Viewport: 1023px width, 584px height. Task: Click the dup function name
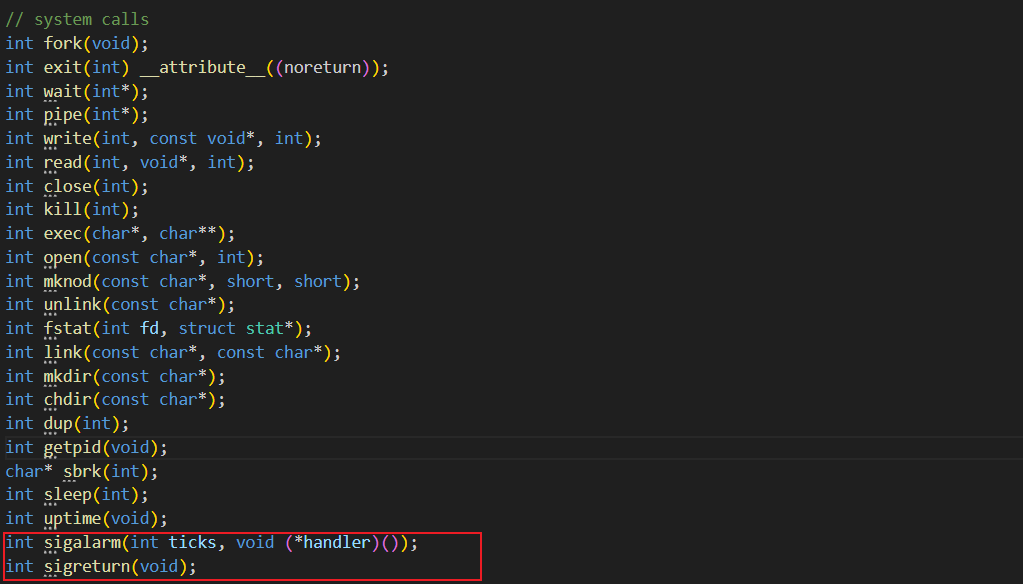pos(58,423)
